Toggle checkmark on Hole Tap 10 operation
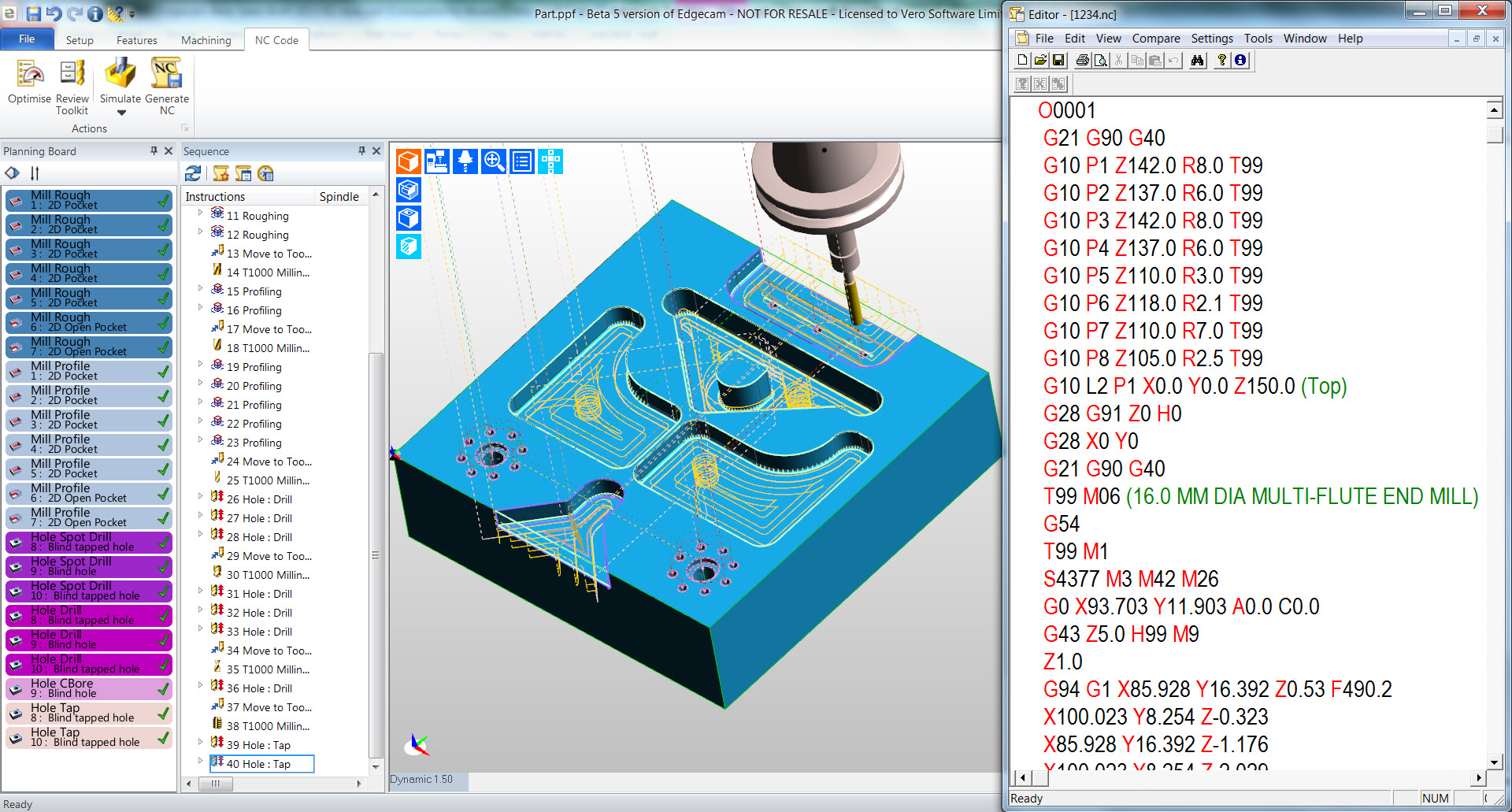Screen dimensions: 1512x812 163,738
